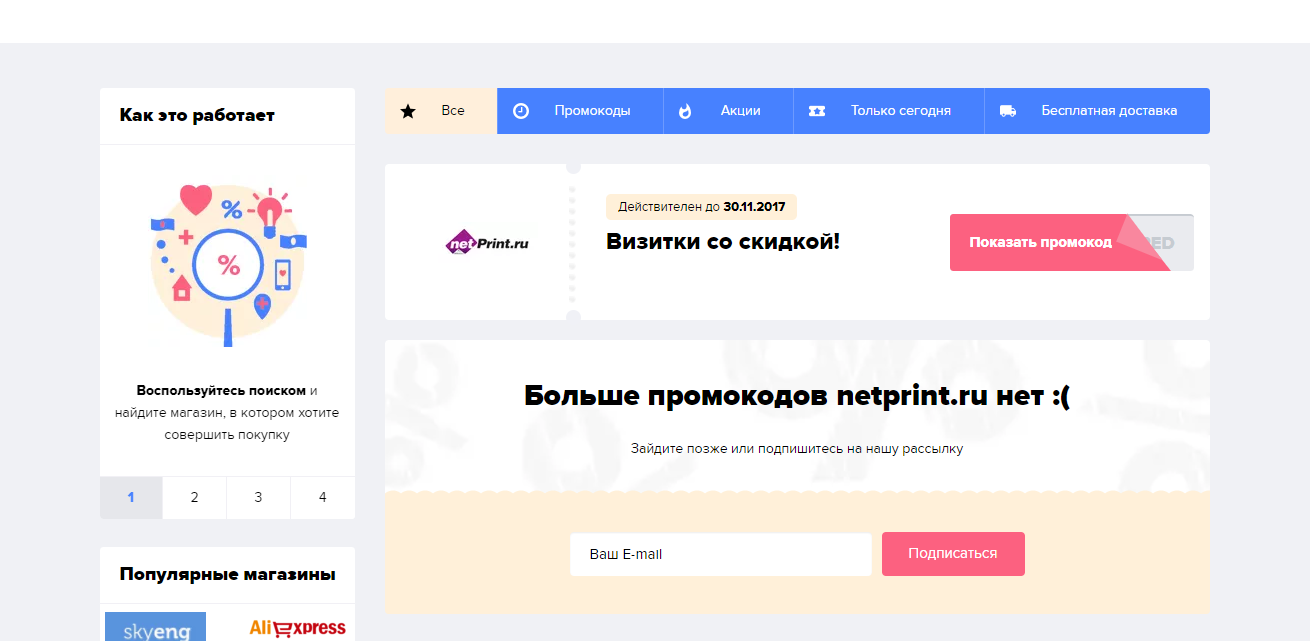
Task: Click the magnifier illustration in Как это работает
Action: 228,265
